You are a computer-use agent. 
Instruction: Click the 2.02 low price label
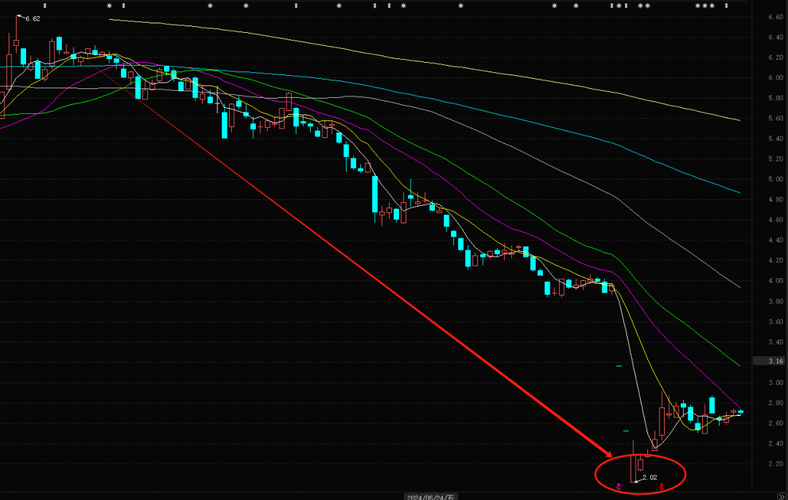pyautogui.click(x=650, y=477)
